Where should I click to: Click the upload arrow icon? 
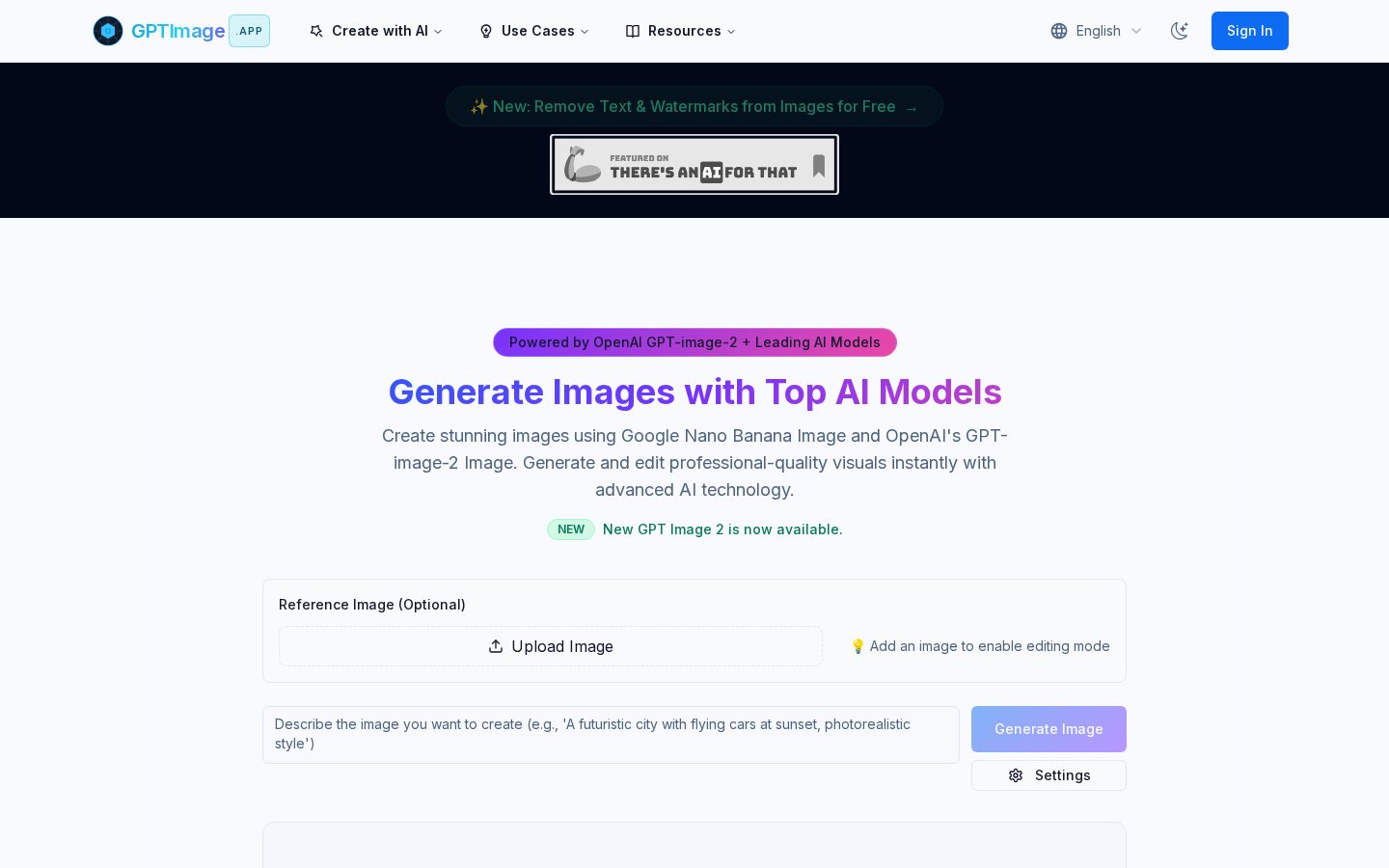(496, 646)
